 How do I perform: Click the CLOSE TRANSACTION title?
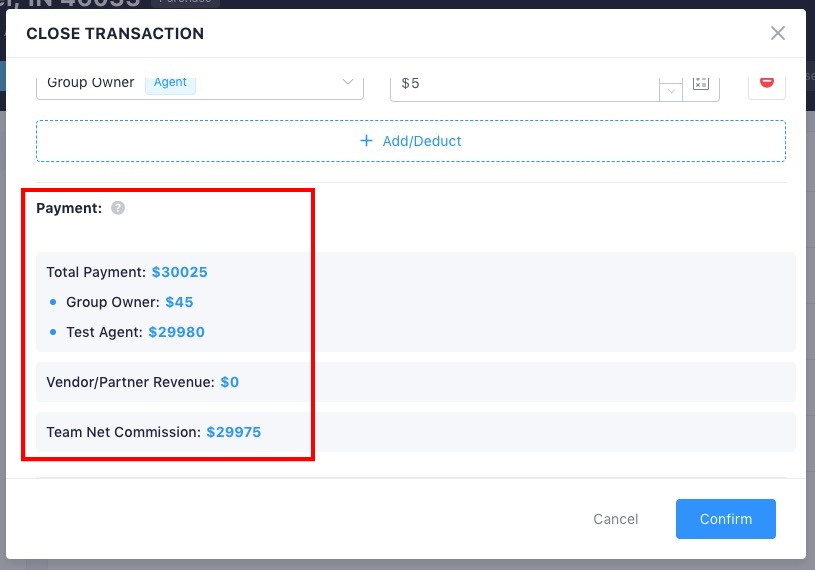tap(115, 33)
